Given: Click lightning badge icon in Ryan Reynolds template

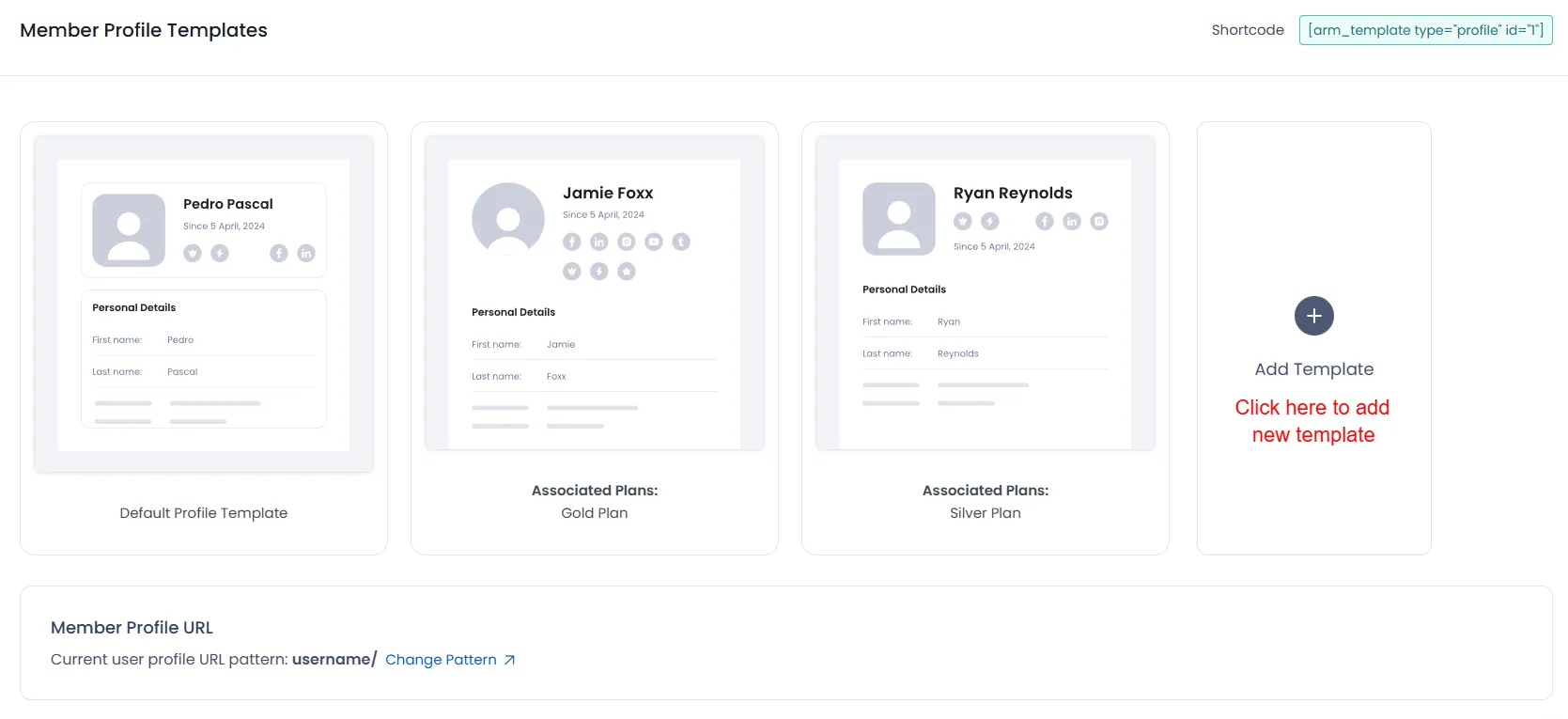Looking at the screenshot, I should 990,221.
